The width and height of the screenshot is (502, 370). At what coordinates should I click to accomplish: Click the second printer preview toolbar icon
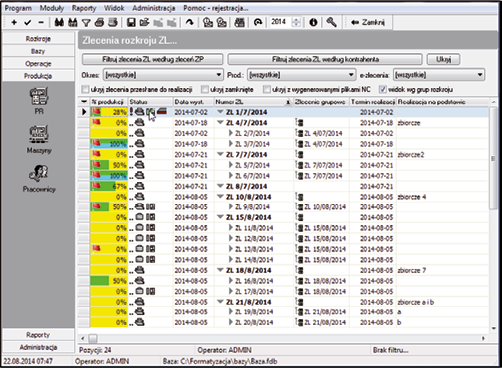click(x=113, y=22)
